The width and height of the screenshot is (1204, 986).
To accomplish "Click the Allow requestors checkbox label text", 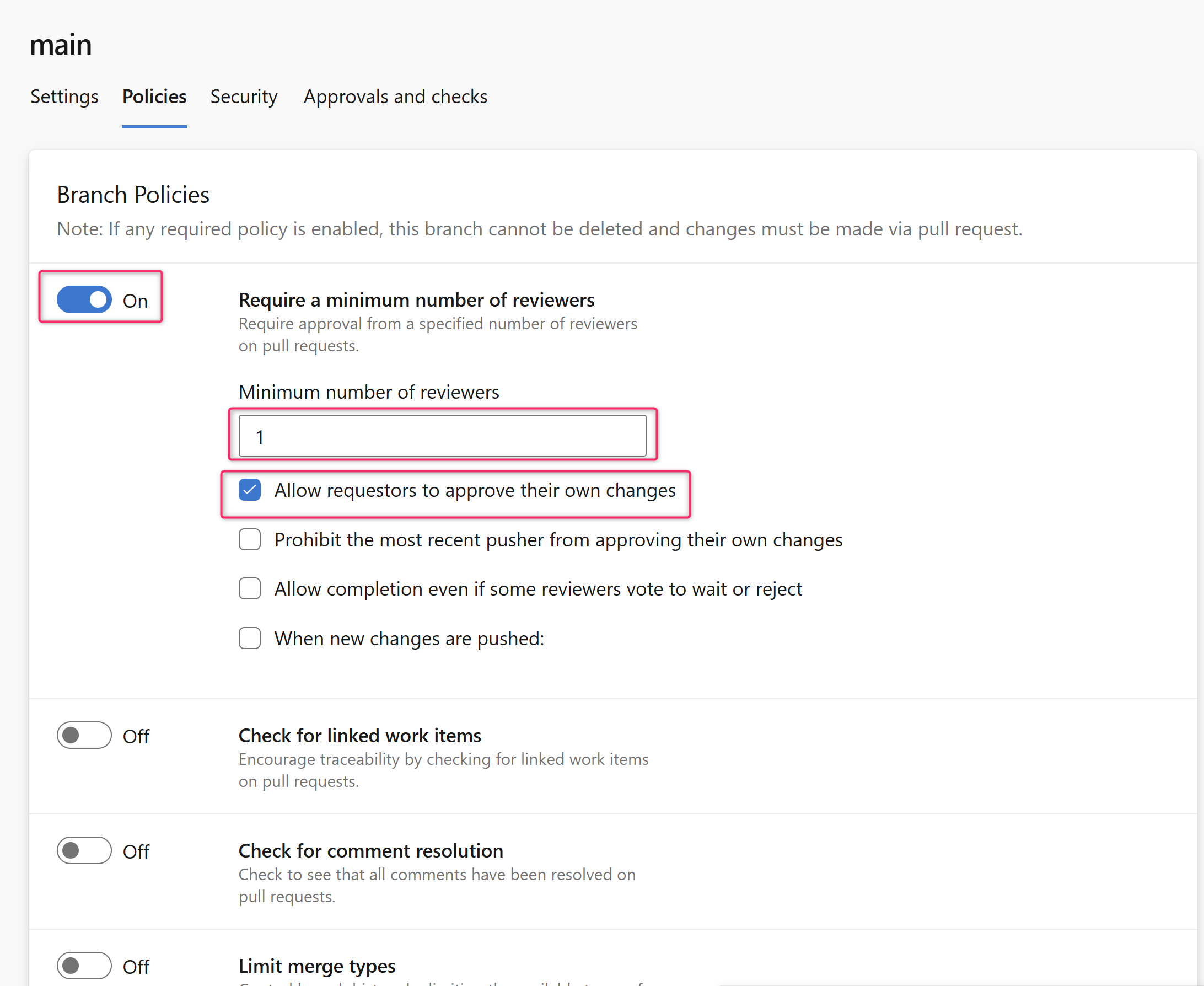I will (x=475, y=490).
